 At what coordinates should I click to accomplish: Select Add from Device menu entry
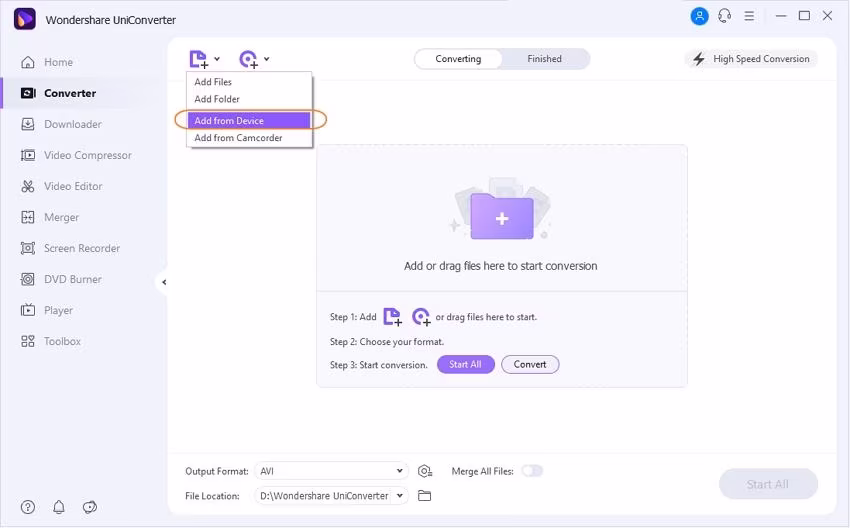point(249,120)
